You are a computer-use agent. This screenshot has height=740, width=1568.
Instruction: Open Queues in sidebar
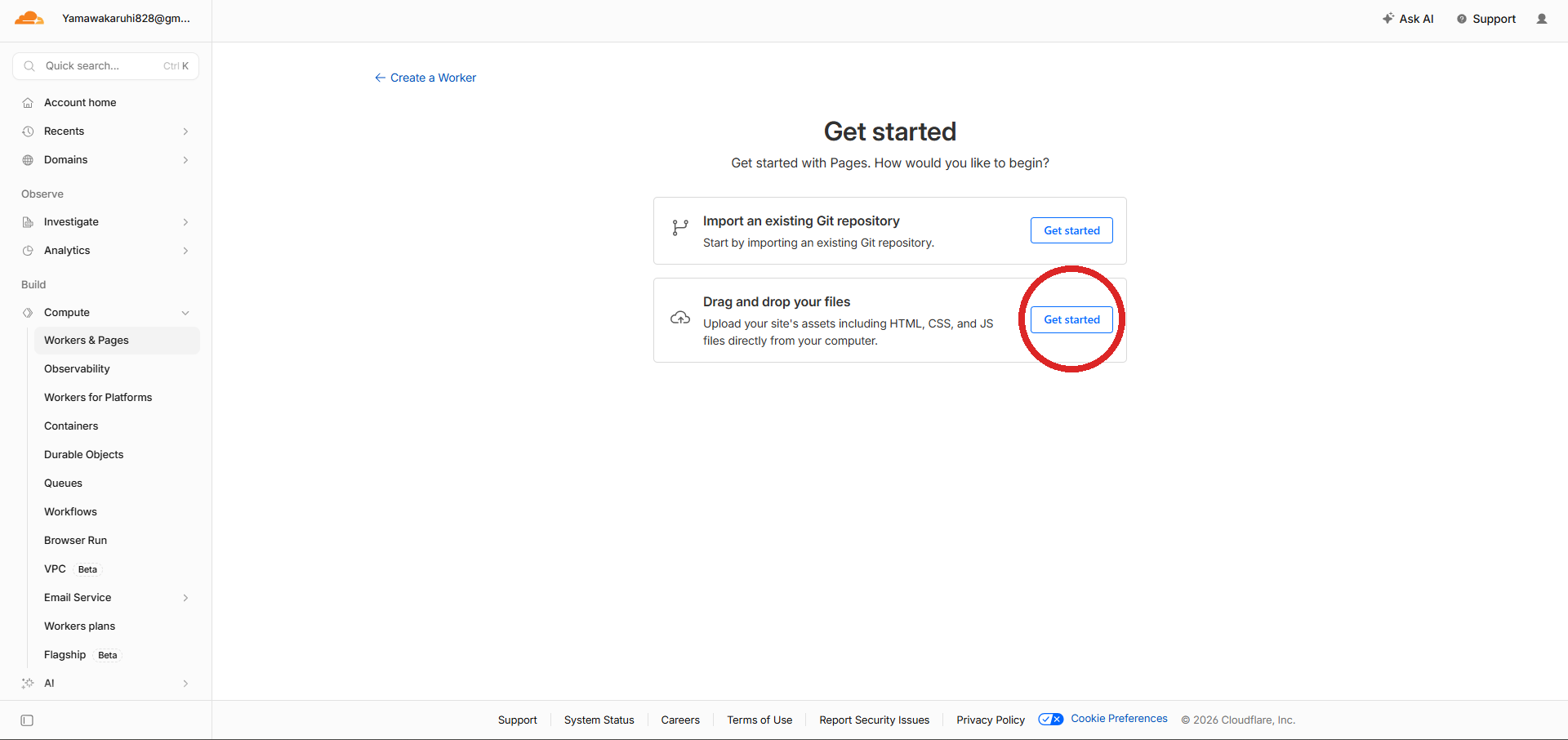click(x=63, y=484)
